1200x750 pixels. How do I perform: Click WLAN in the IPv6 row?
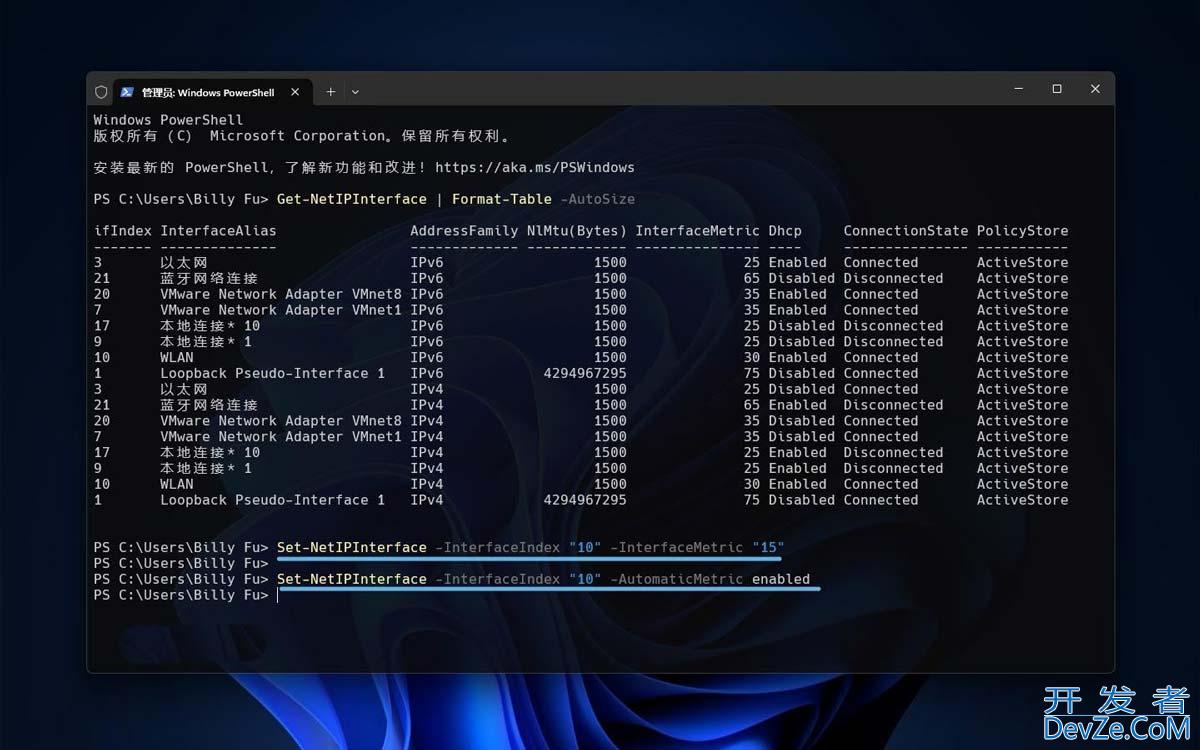(x=177, y=358)
